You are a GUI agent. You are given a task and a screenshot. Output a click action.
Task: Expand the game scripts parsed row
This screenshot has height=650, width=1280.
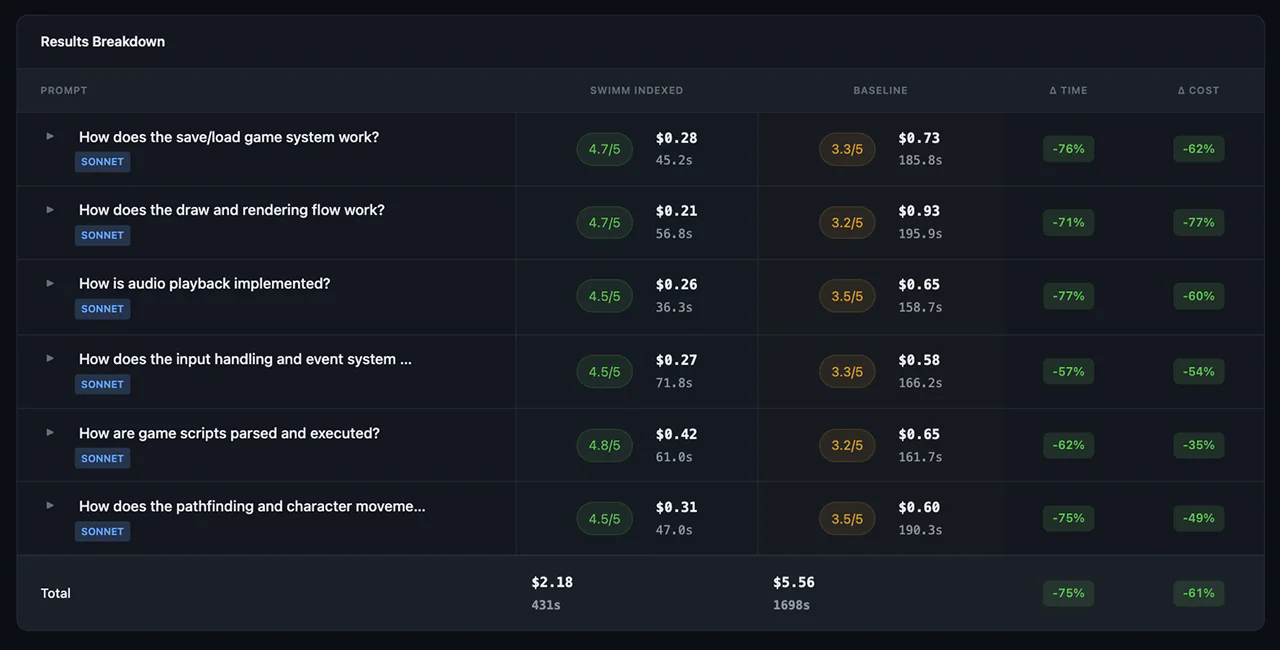point(50,432)
